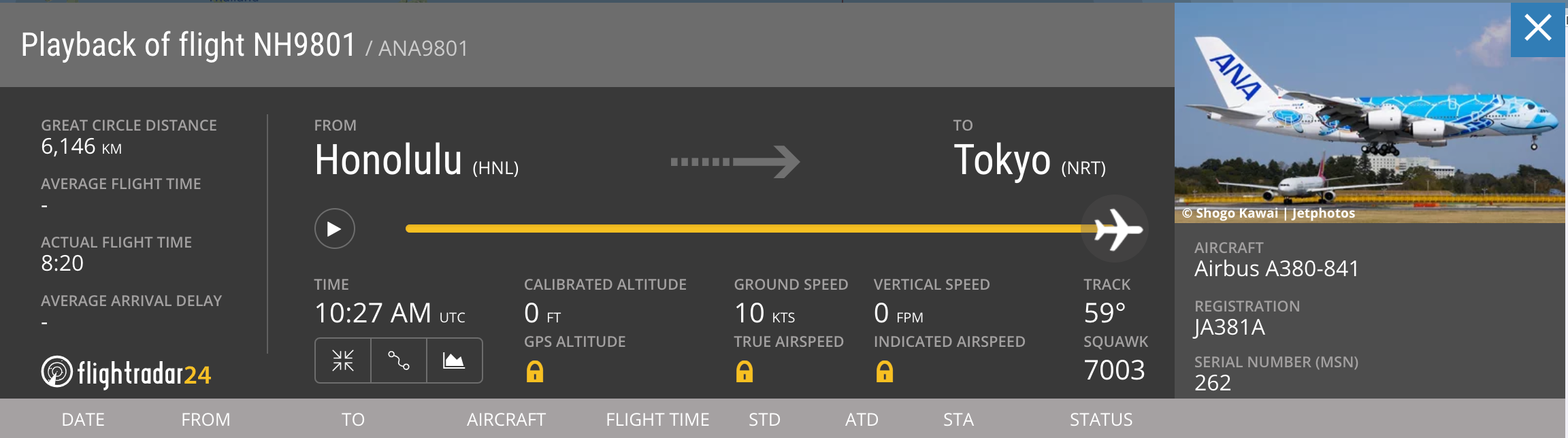Image resolution: width=1568 pixels, height=438 pixels.
Task: Click the GPS Altitude lock icon
Action: 535,371
